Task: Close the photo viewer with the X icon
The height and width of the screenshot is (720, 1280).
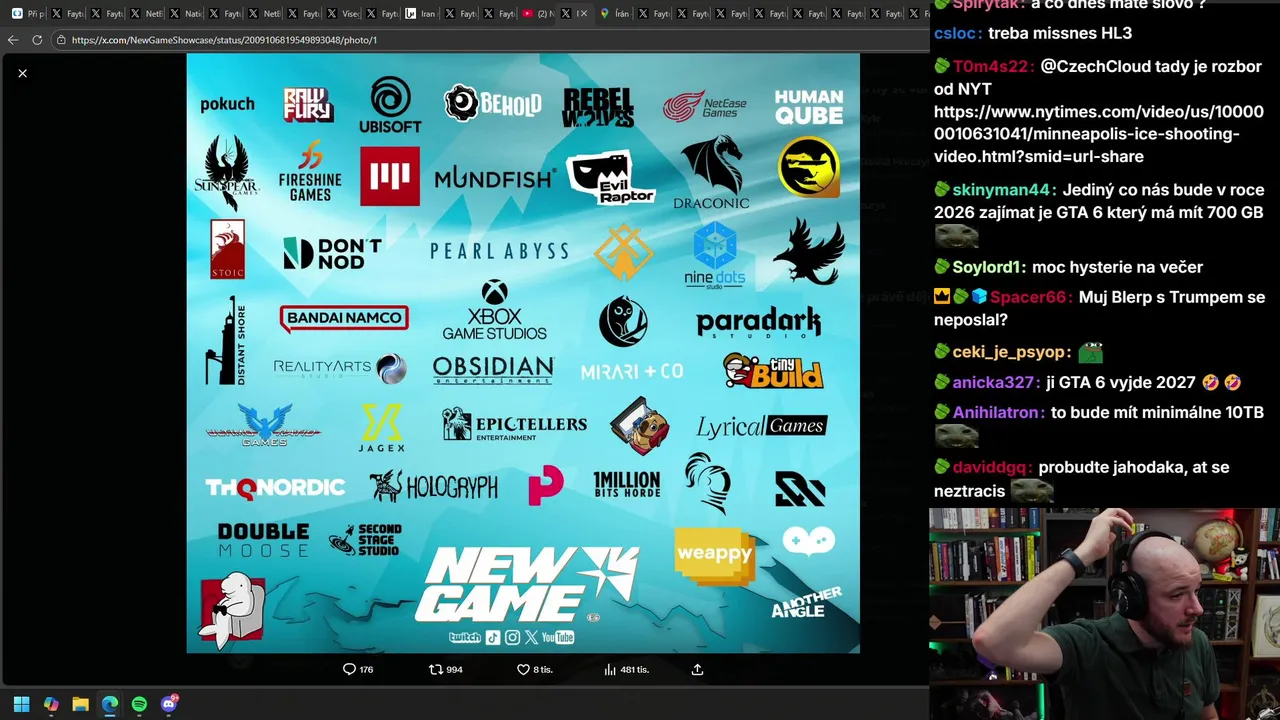Action: [22, 73]
